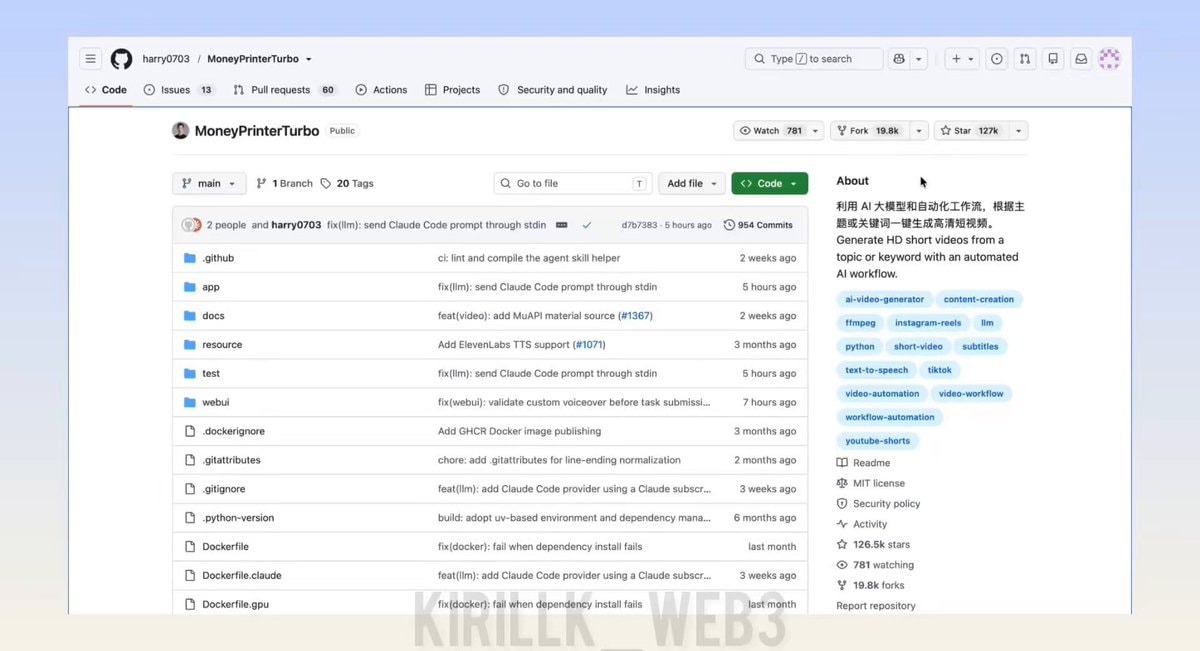Image resolution: width=1200 pixels, height=651 pixels.
Task: Open the repositories icon in header
Action: click(x=1053, y=59)
